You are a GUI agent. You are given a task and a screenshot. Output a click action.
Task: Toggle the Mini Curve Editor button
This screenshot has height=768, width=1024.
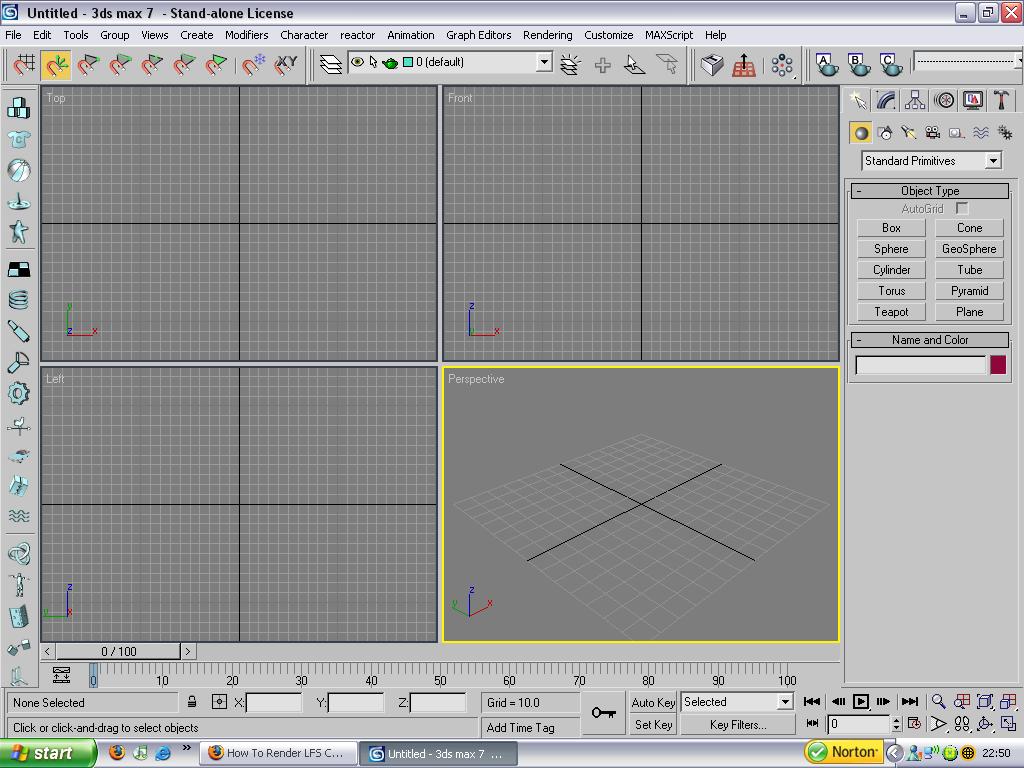click(61, 675)
